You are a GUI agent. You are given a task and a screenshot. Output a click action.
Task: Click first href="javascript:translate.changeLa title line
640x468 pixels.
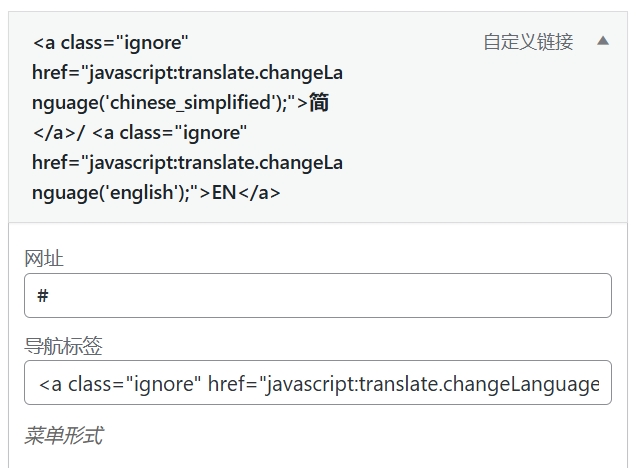tap(187, 73)
